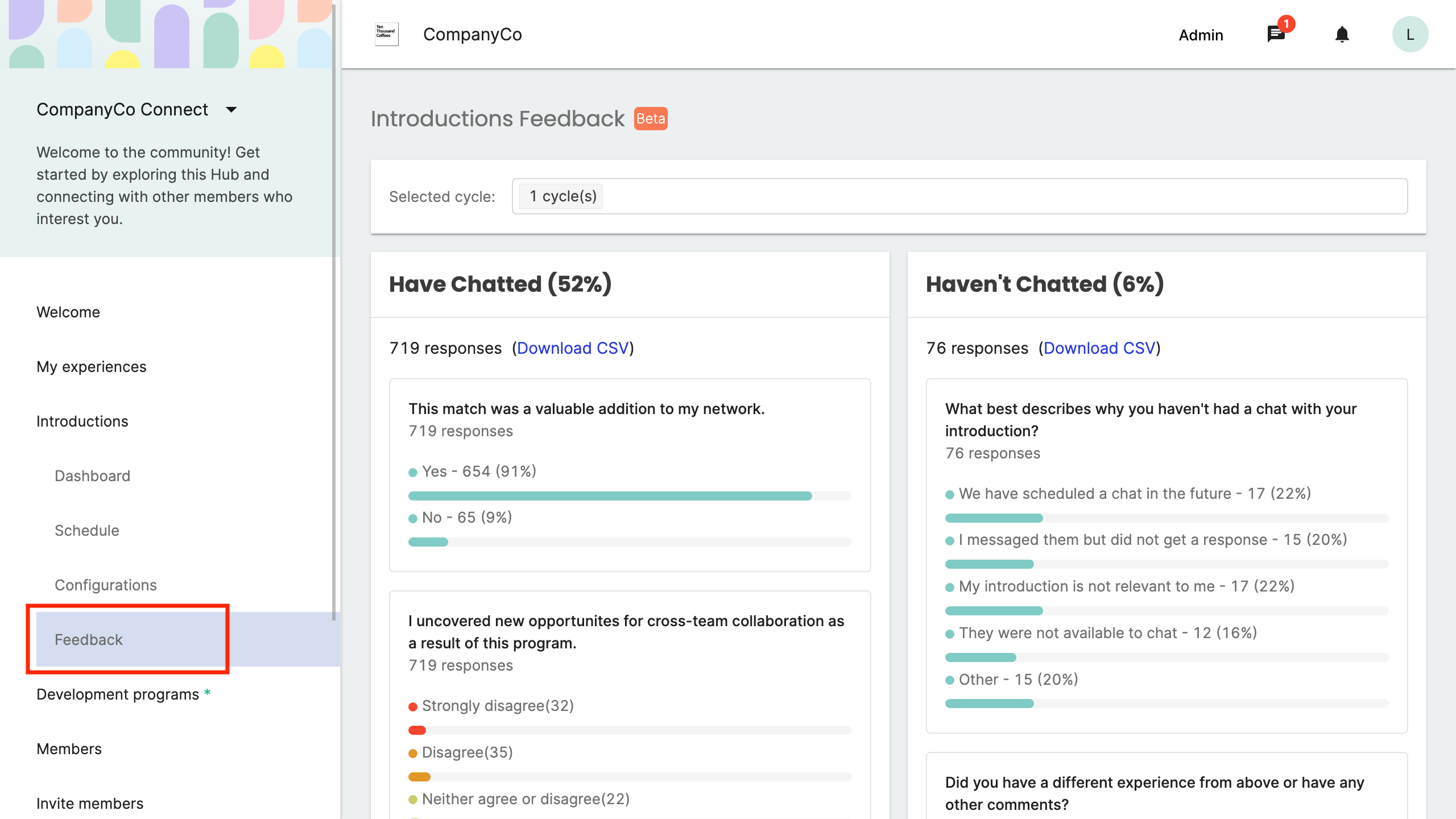This screenshot has width=1456, height=819.
Task: Click the CompanyCo title in header
Action: coord(473,35)
